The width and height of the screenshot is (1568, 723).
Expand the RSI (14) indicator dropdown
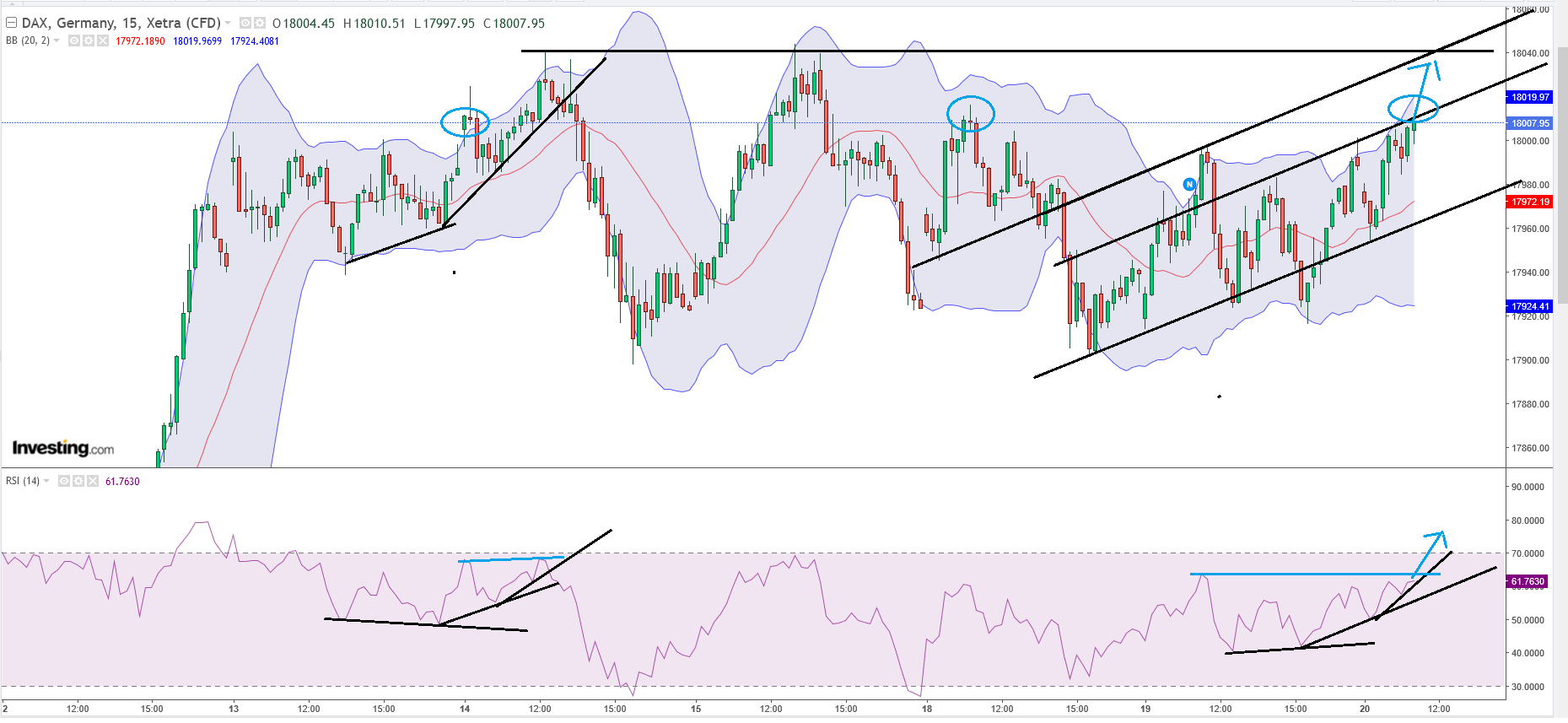pyautogui.click(x=46, y=481)
